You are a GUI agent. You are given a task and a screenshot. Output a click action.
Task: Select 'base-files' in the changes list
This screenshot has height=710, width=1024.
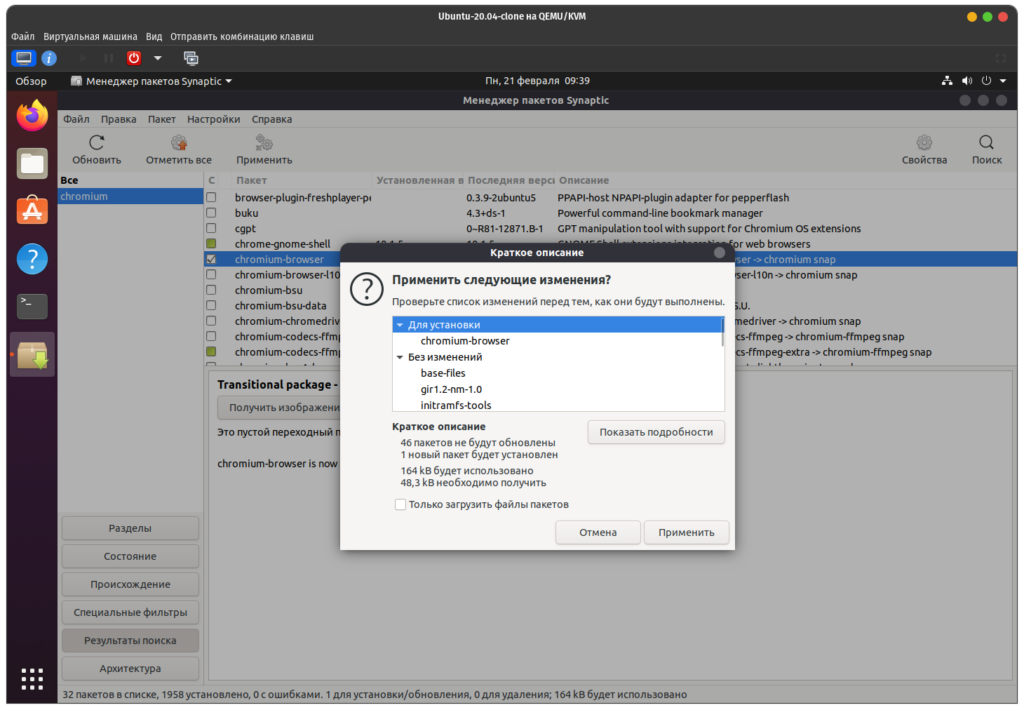point(443,373)
